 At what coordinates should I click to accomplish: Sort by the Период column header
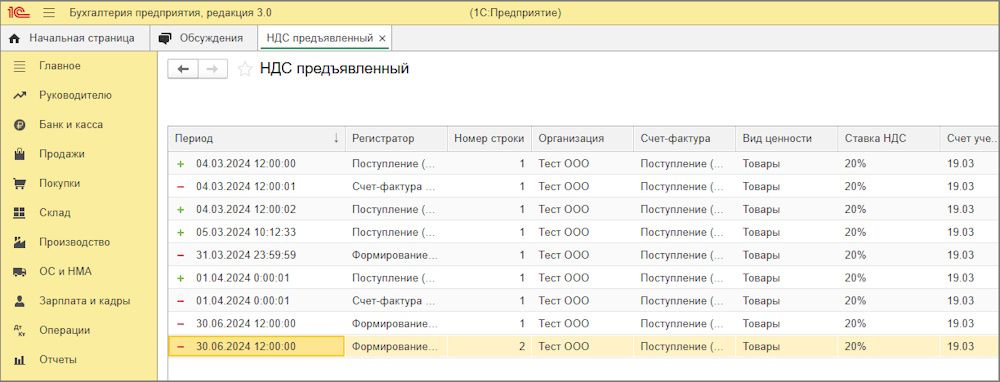click(256, 138)
